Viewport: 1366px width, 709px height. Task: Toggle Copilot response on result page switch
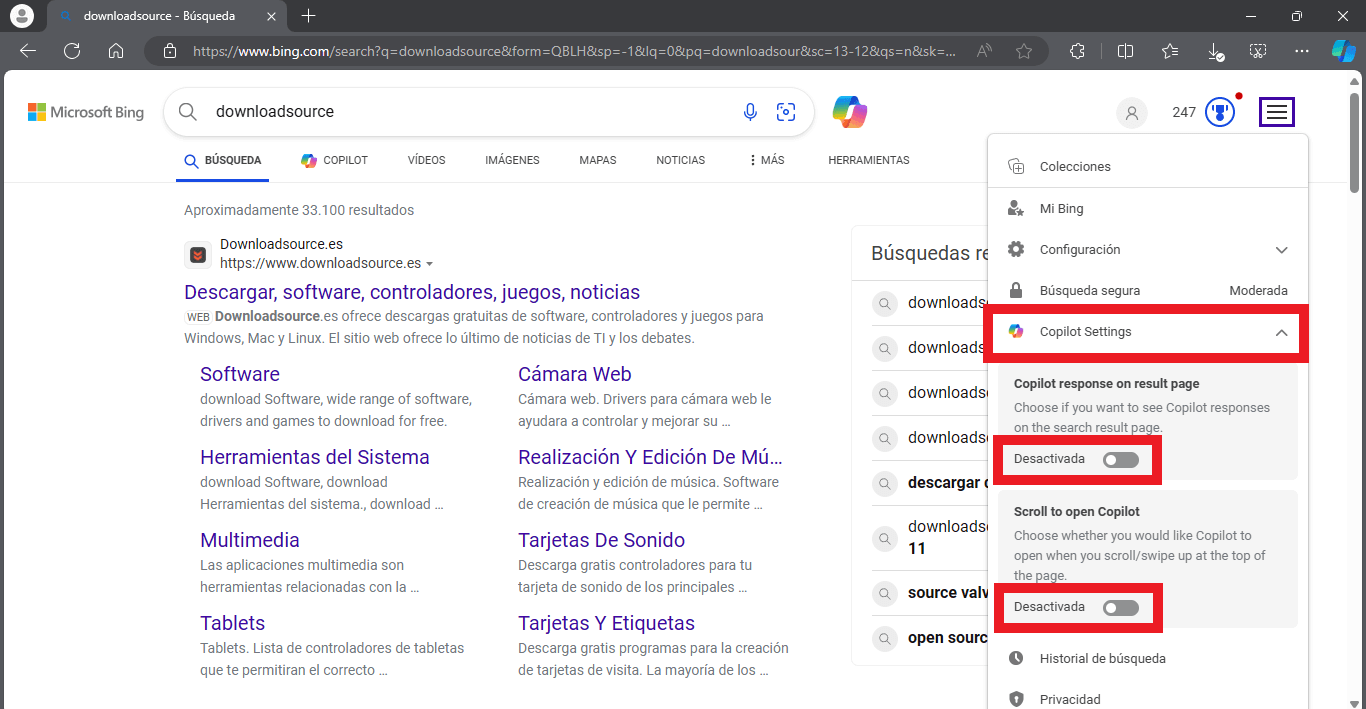click(1120, 460)
